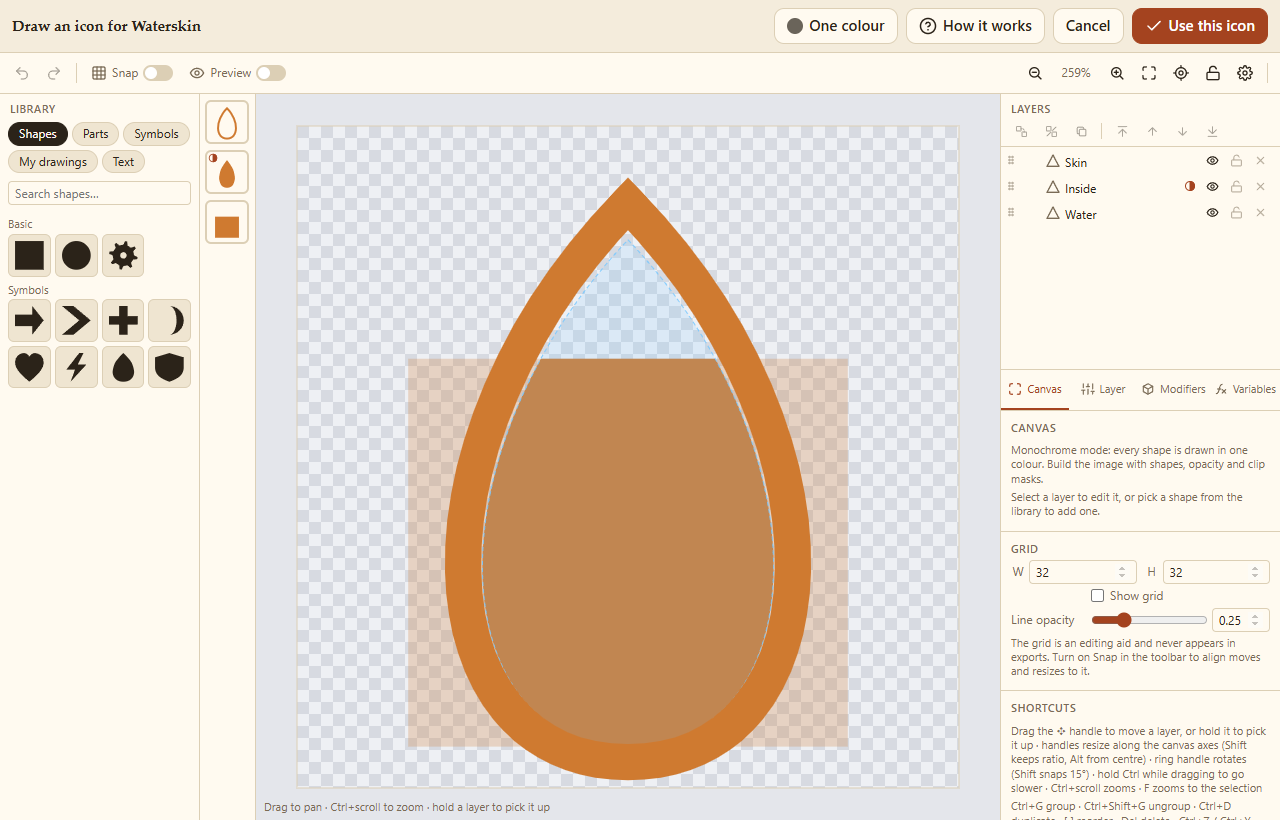Image resolution: width=1280 pixels, height=820 pixels.
Task: Hide the Water layer via eye icon
Action: click(1212, 213)
